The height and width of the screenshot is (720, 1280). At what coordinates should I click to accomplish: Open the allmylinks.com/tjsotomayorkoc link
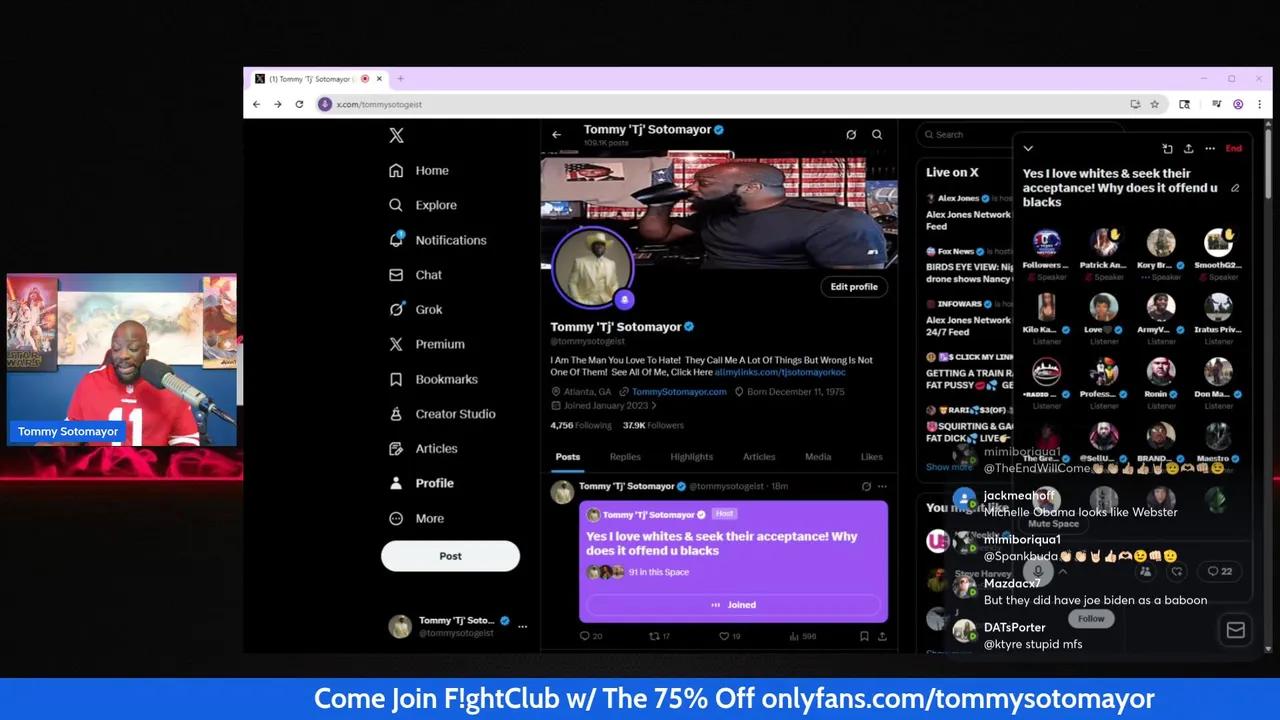[780, 372]
